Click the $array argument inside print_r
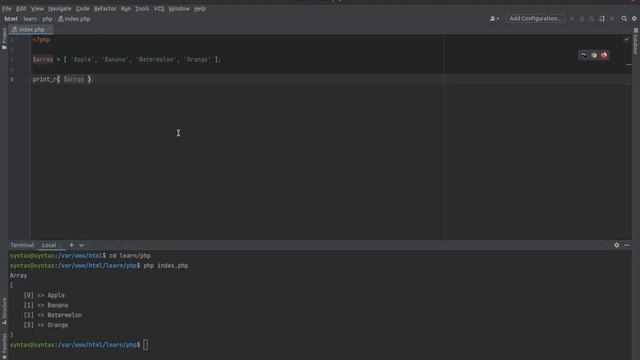Image resolution: width=640 pixels, height=360 pixels. (x=74, y=79)
